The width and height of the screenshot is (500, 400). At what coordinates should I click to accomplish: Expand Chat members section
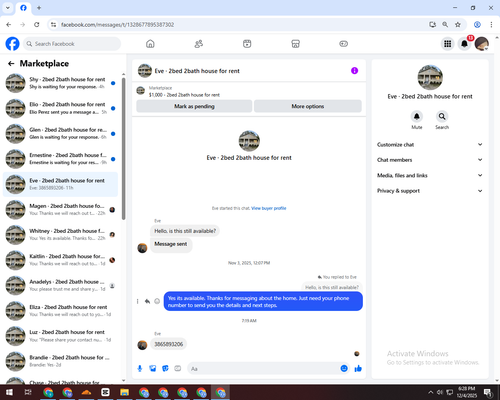(x=430, y=160)
